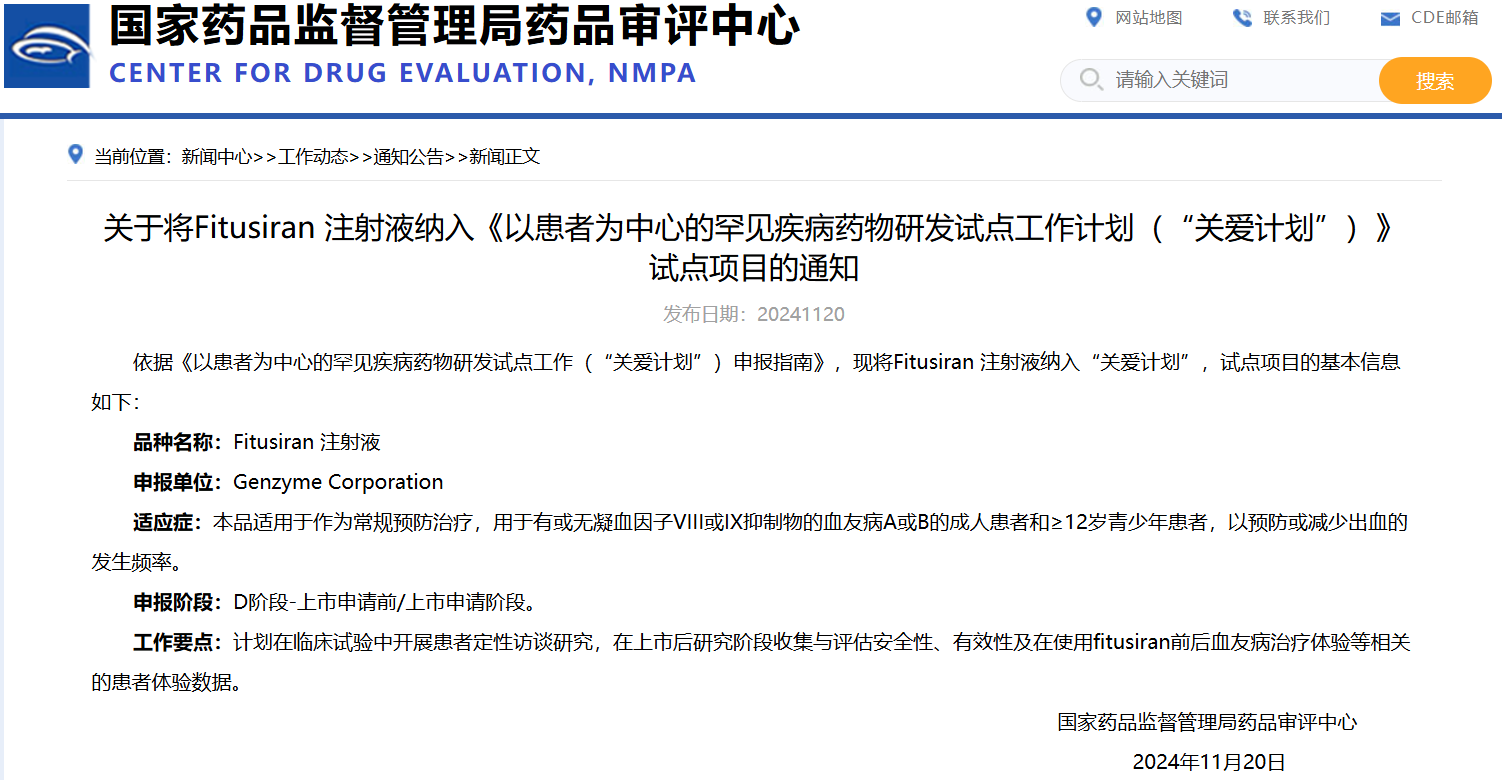This screenshot has width=1502, height=780.
Task: Click the signature line 国家药品监督管理局药品审评中心
Action: pyautogui.click(x=1208, y=722)
